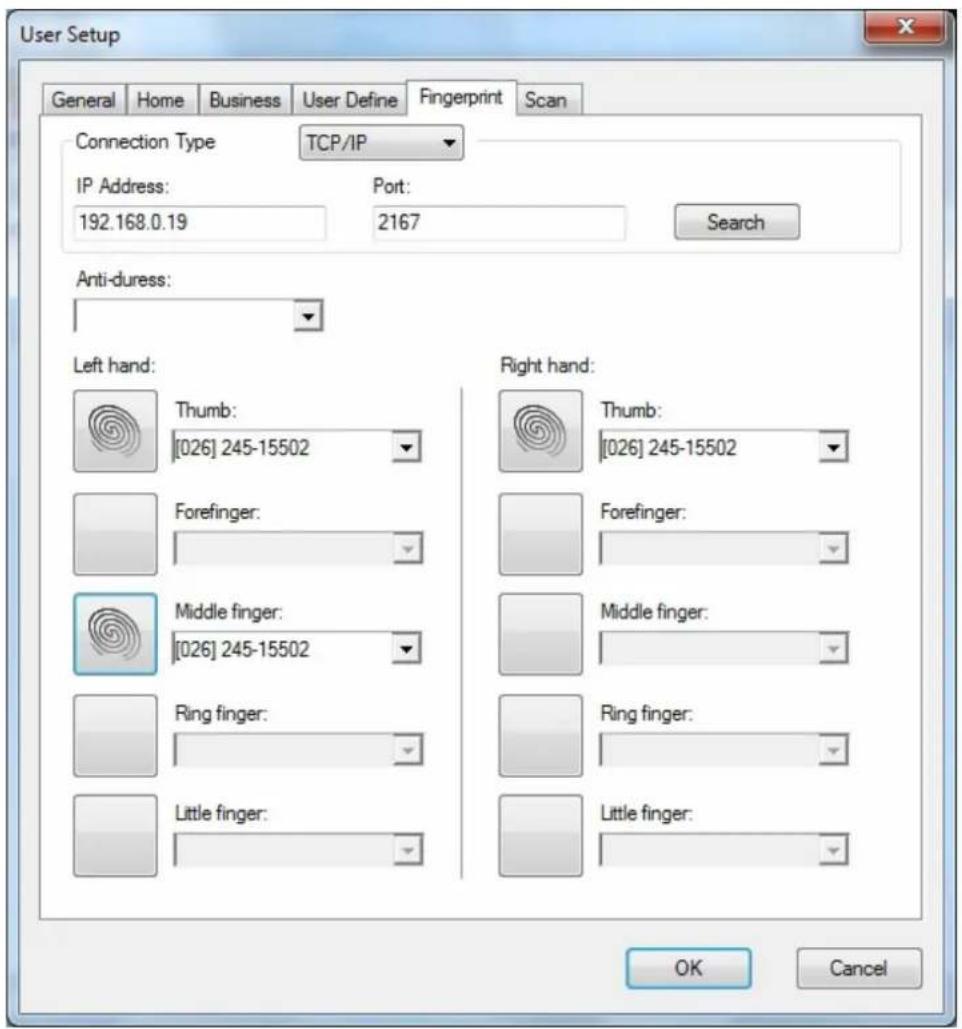The image size is (962, 1029).
Task: Open the Right hand Little finger dropdown
Action: point(833,850)
